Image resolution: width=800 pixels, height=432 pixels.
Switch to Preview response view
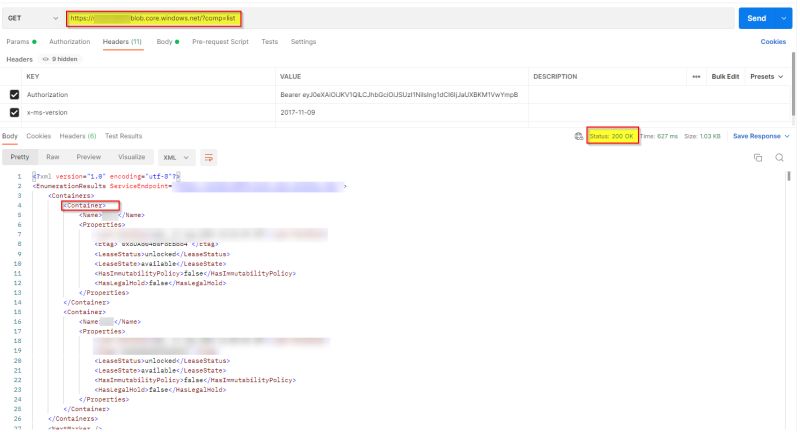point(89,157)
